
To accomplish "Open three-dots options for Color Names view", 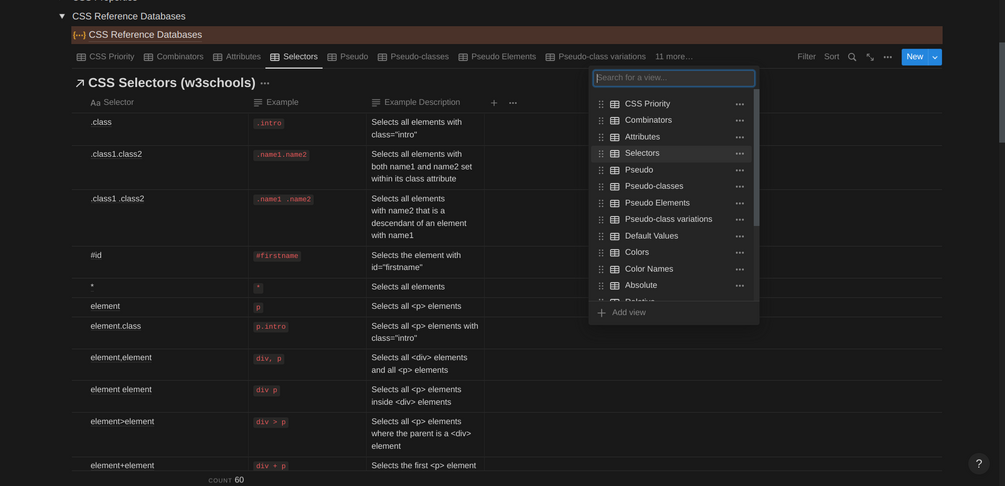I will (x=740, y=269).
